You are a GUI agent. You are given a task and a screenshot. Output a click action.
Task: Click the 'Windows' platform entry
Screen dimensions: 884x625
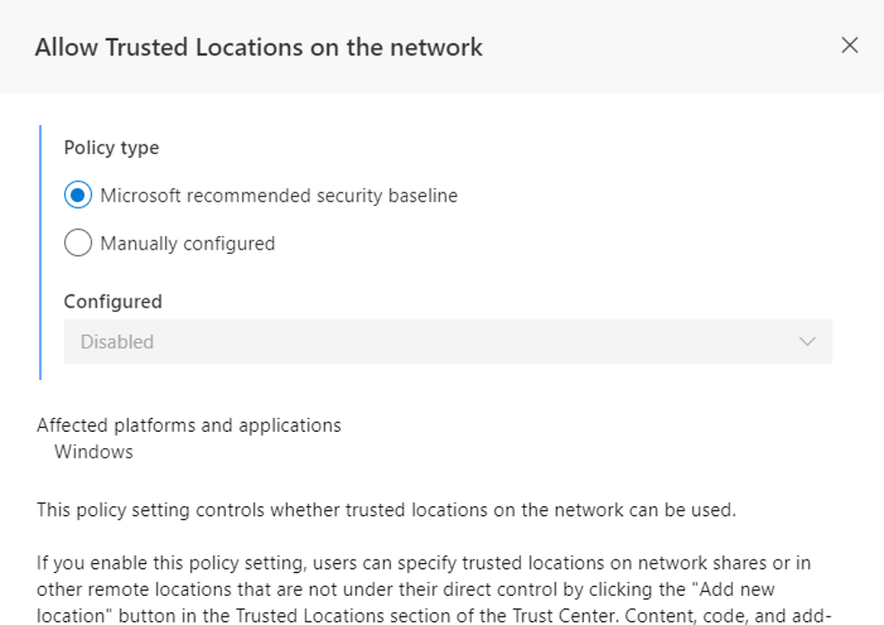(x=94, y=452)
